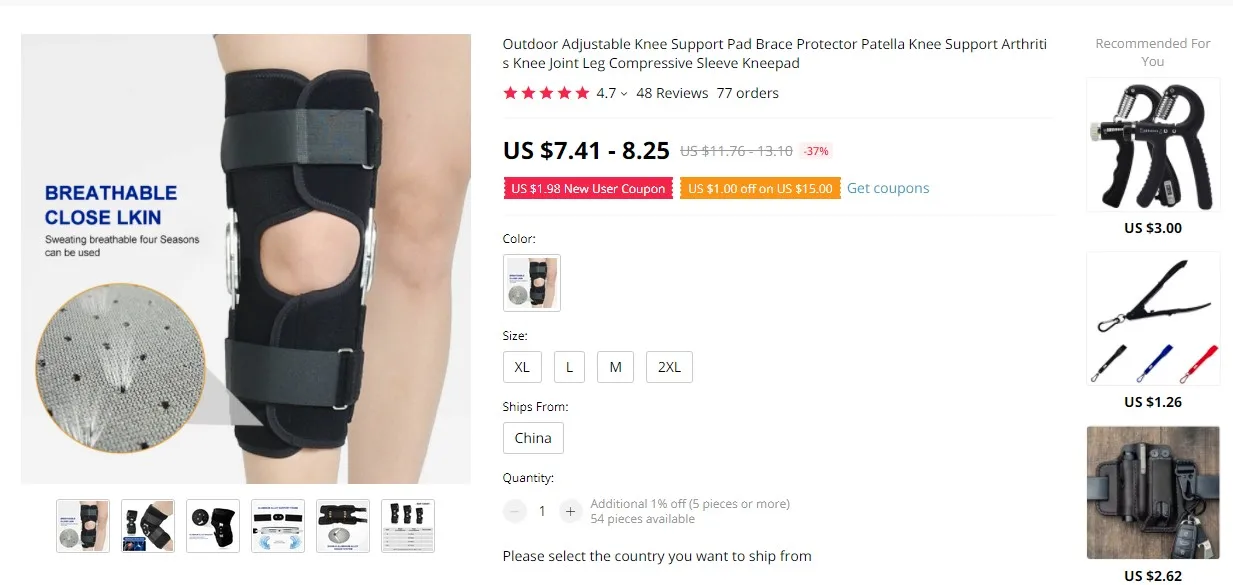The height and width of the screenshot is (585, 1233).
Task: Open recommended leather sheath for US $2.62
Action: [1153, 493]
